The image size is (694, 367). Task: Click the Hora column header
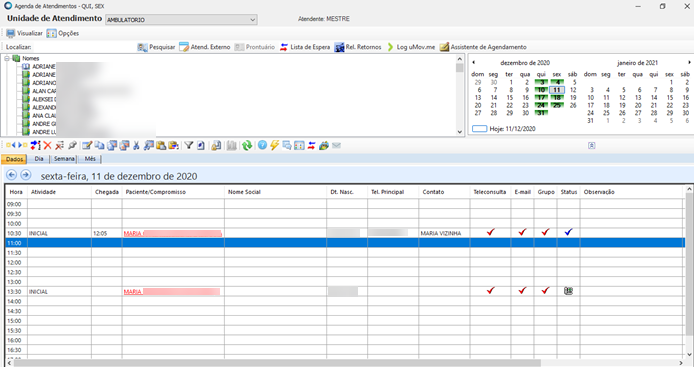point(16,192)
